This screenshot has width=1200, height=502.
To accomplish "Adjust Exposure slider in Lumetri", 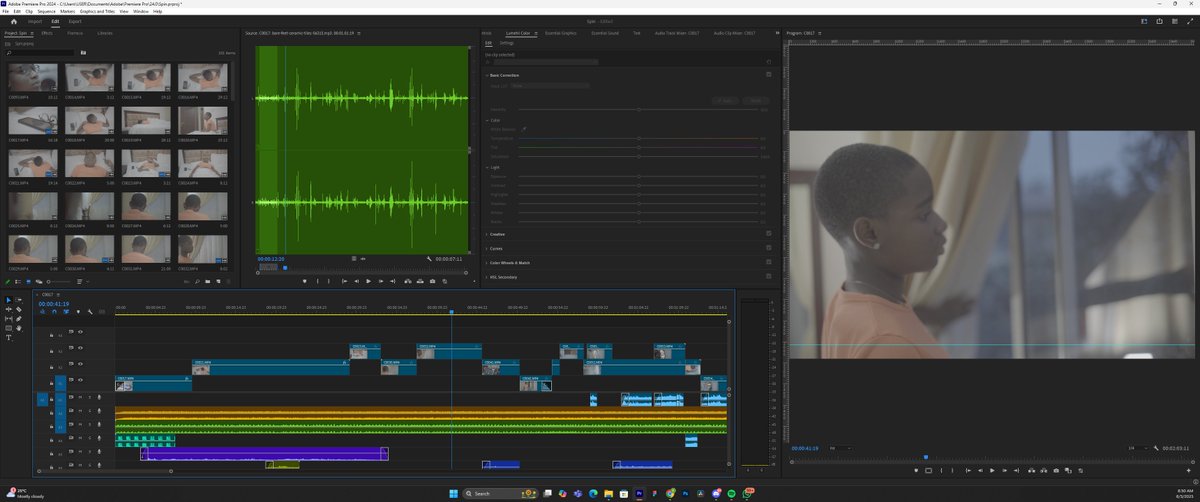I will click(638, 176).
